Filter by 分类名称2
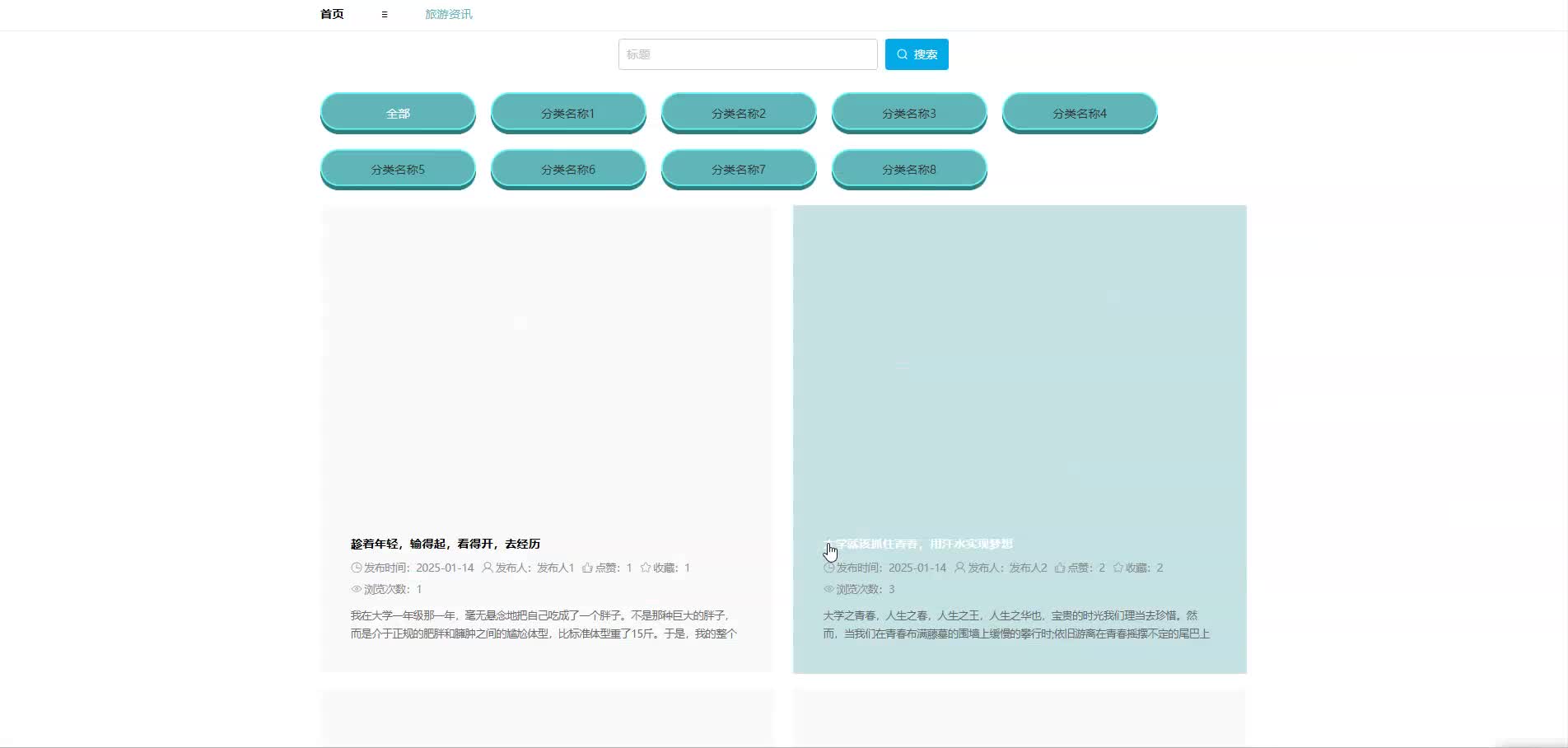 739,113
